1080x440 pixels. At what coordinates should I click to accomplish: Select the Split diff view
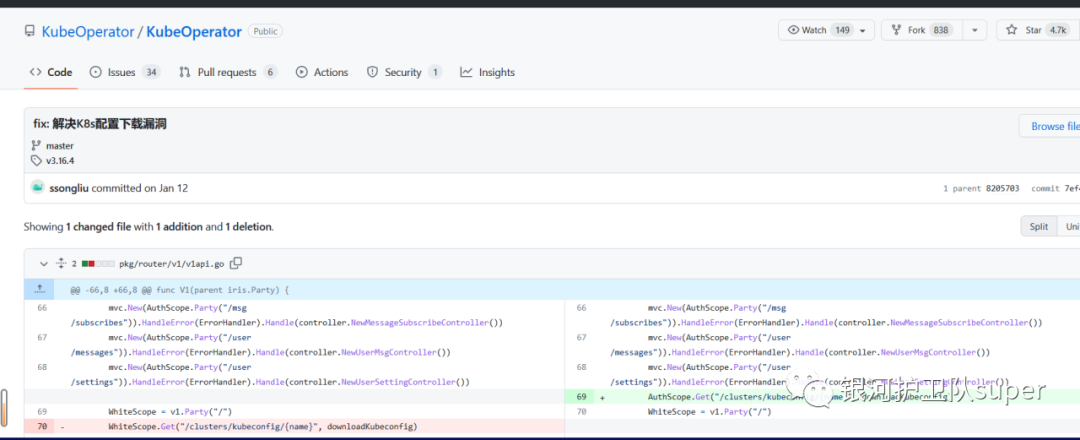[x=1039, y=227]
